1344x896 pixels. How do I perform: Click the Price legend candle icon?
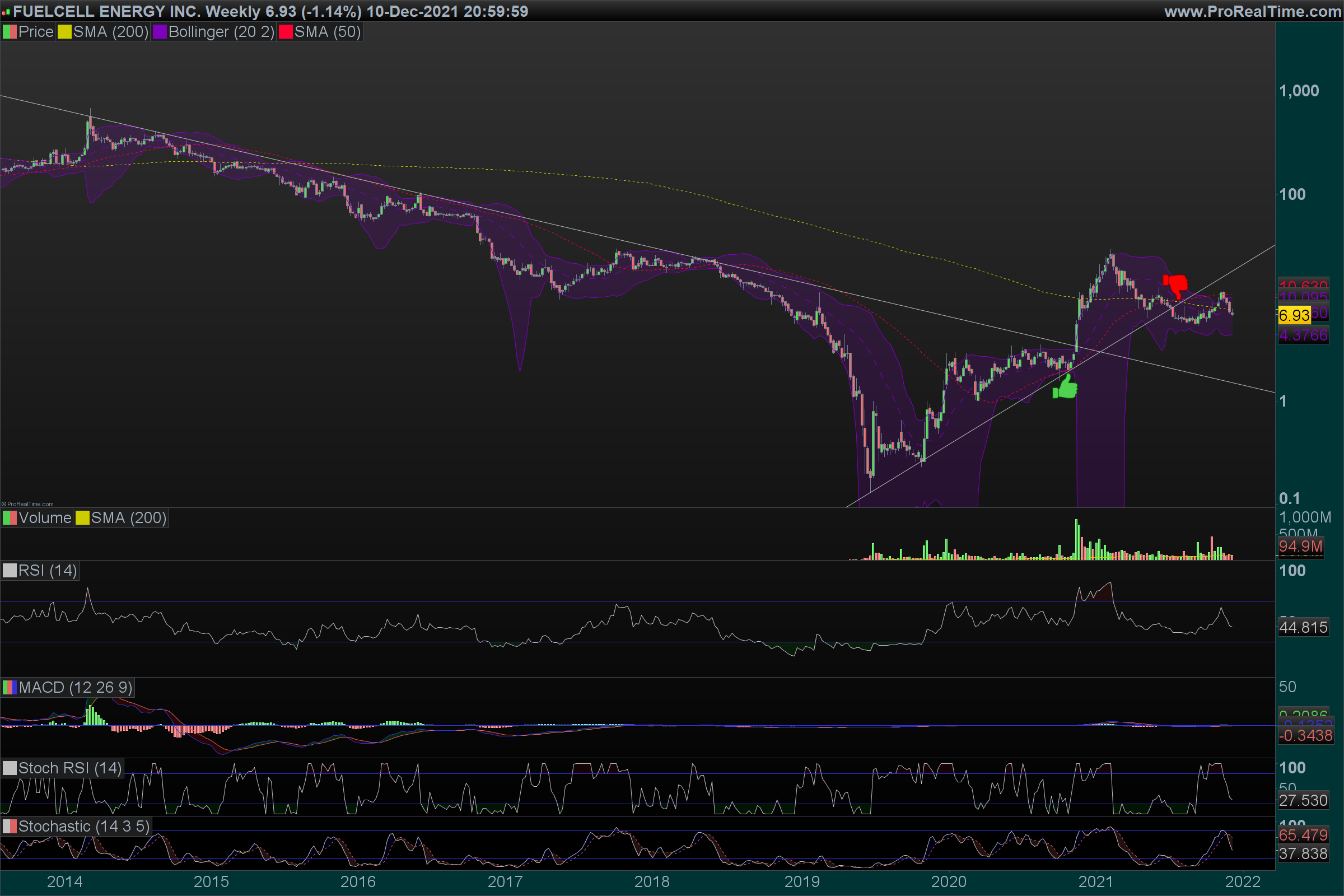[10, 32]
